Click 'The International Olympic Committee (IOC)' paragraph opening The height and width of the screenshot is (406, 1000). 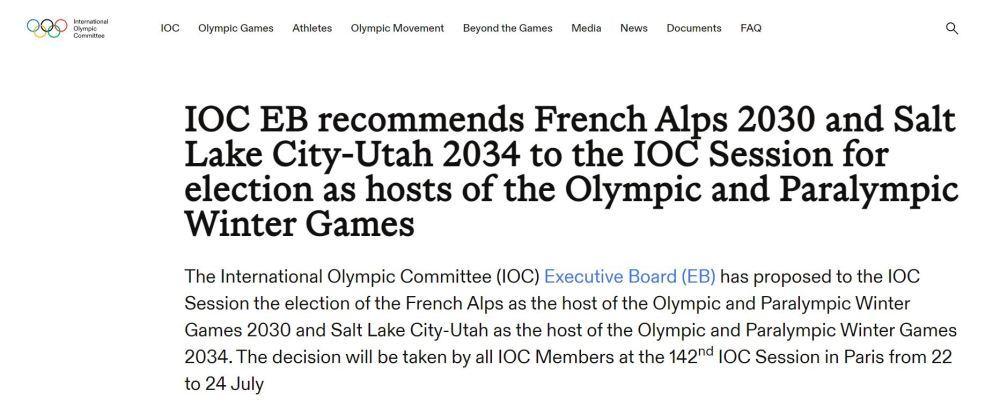(361, 276)
